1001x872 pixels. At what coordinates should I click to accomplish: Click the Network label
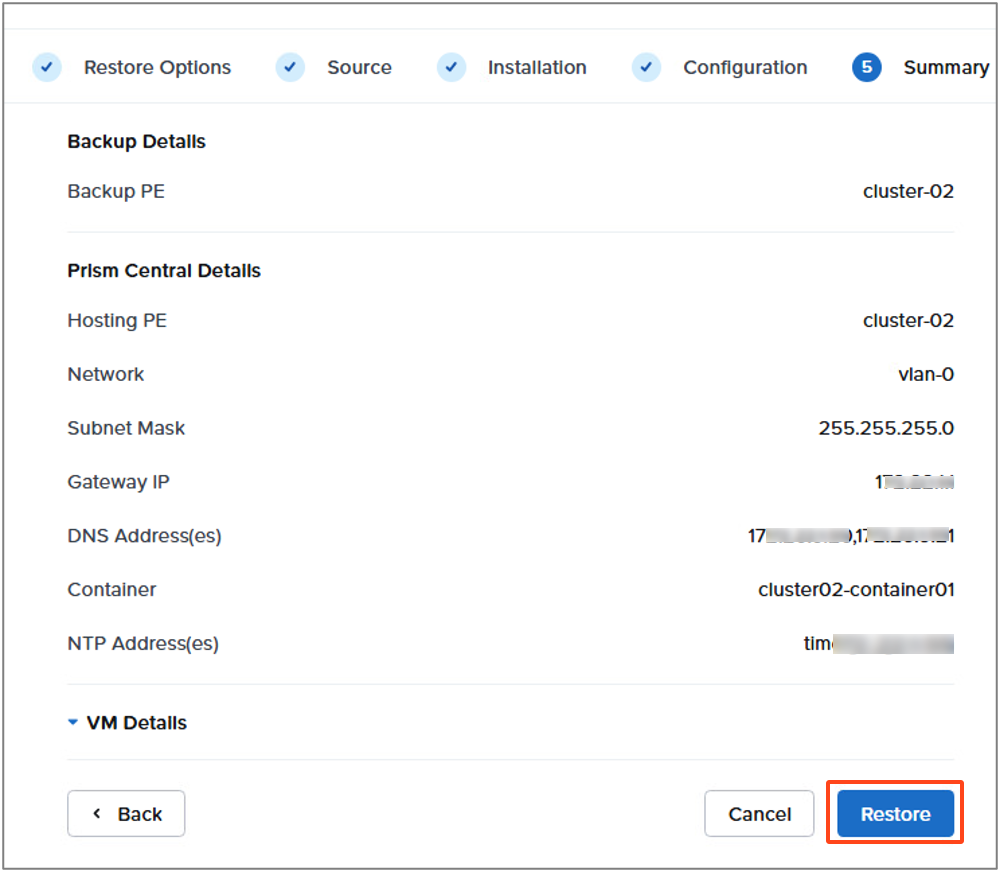[106, 374]
